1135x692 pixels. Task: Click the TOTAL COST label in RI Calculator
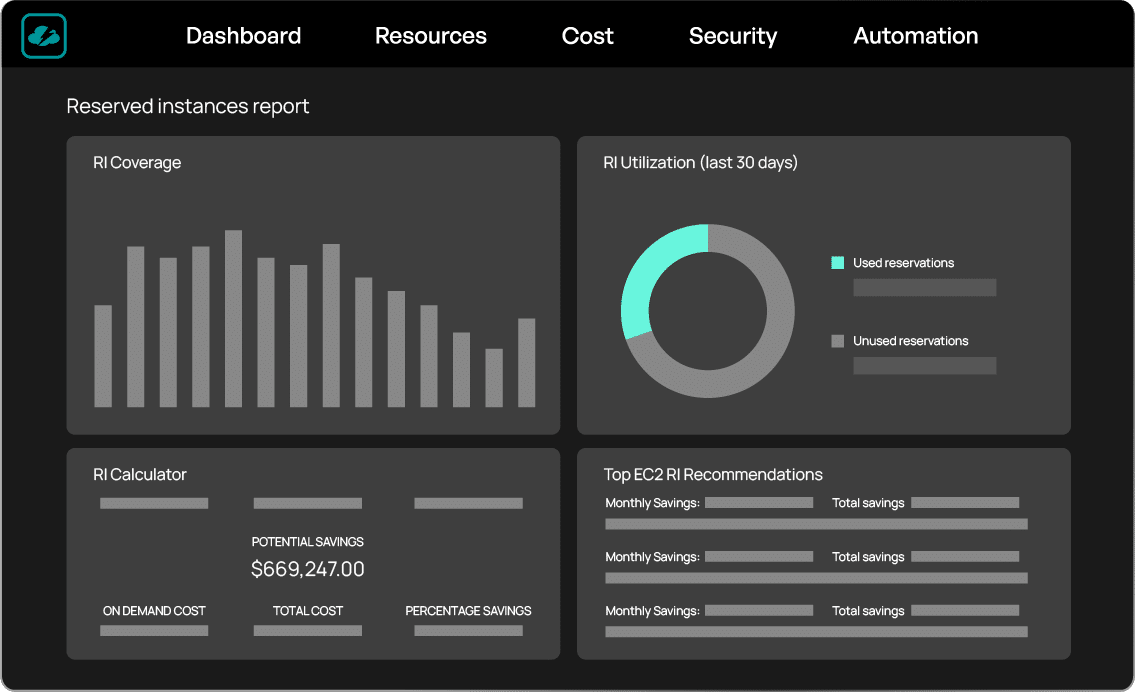308,611
